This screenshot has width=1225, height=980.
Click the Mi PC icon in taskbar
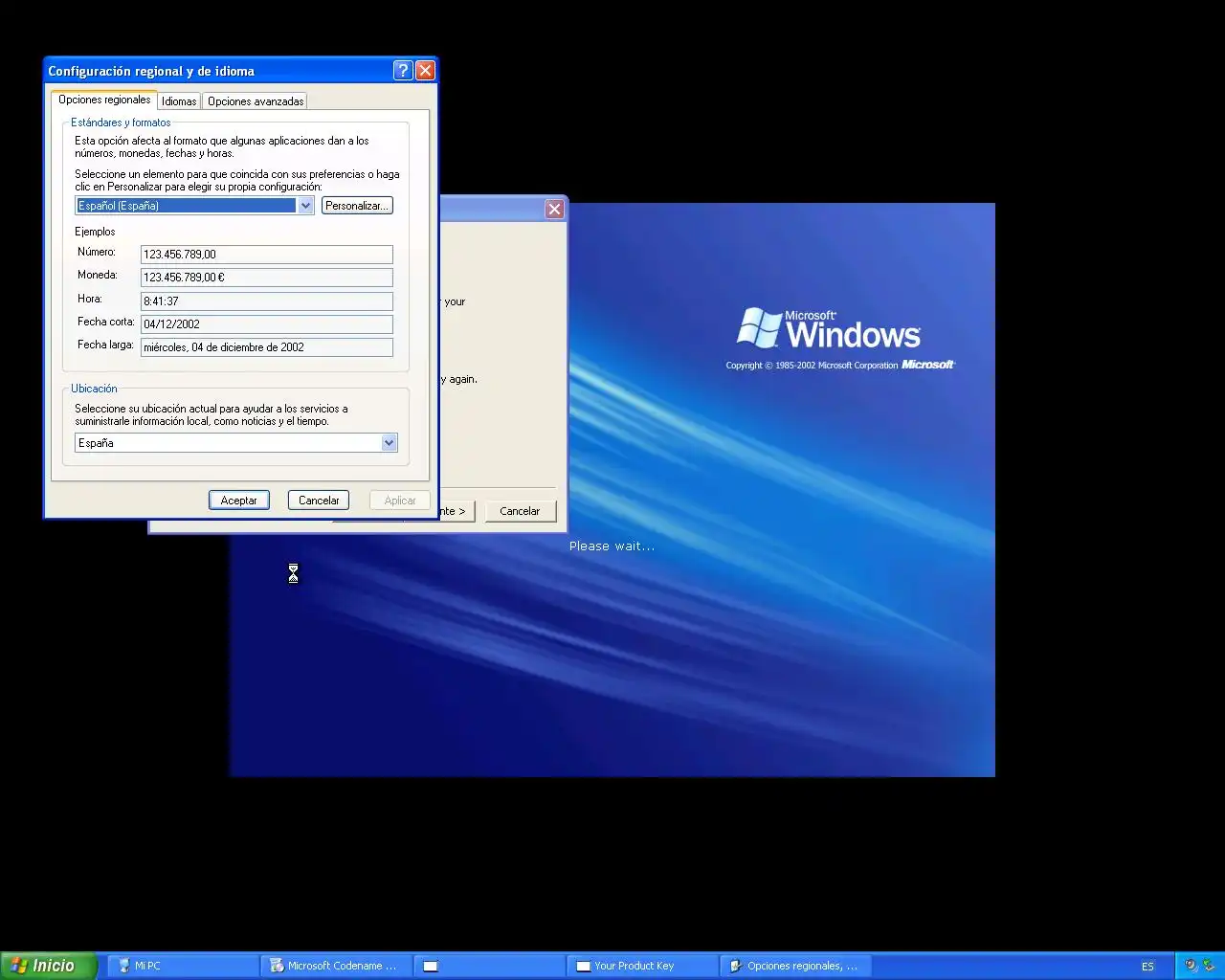[123, 966]
